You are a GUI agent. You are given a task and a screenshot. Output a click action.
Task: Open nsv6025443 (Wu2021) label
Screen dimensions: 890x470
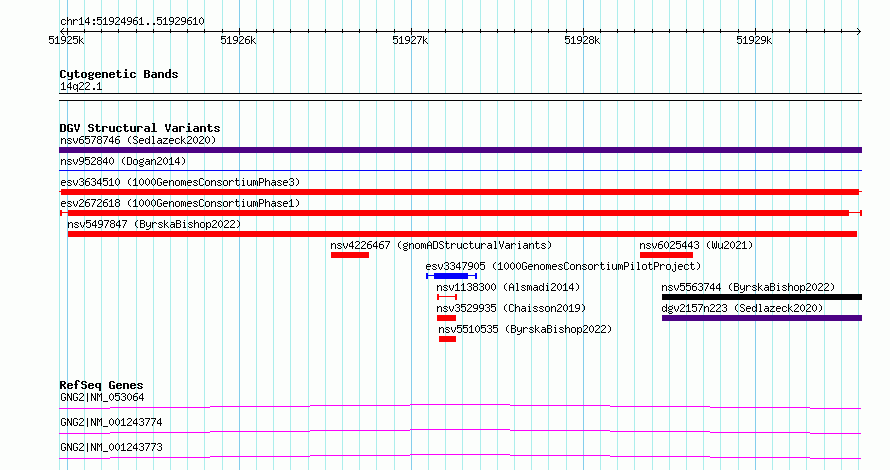(x=696, y=245)
